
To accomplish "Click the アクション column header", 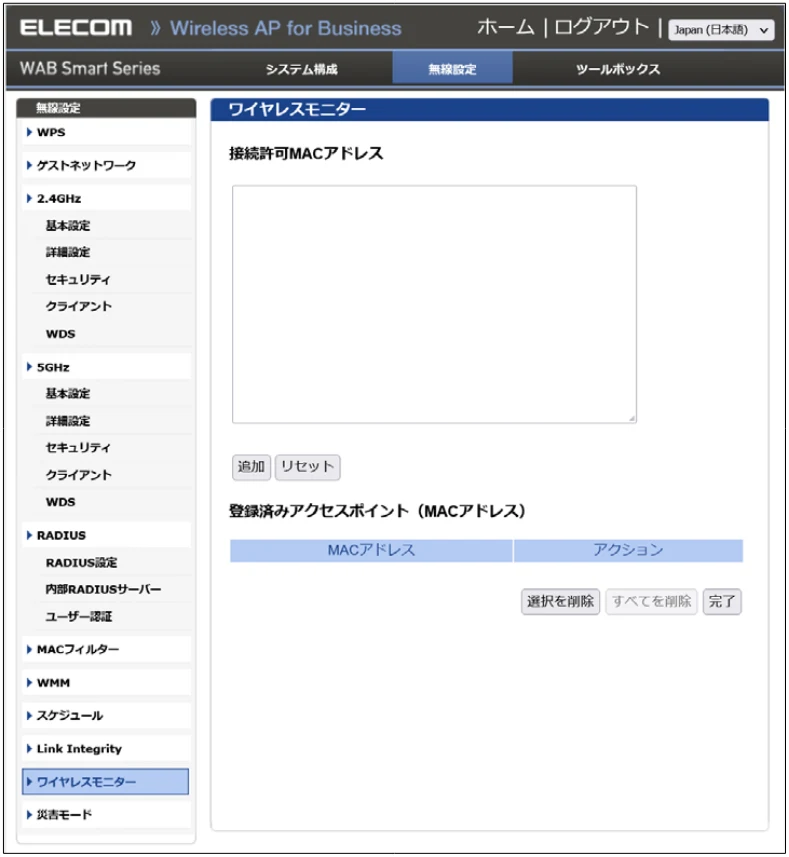I will coord(628,550).
